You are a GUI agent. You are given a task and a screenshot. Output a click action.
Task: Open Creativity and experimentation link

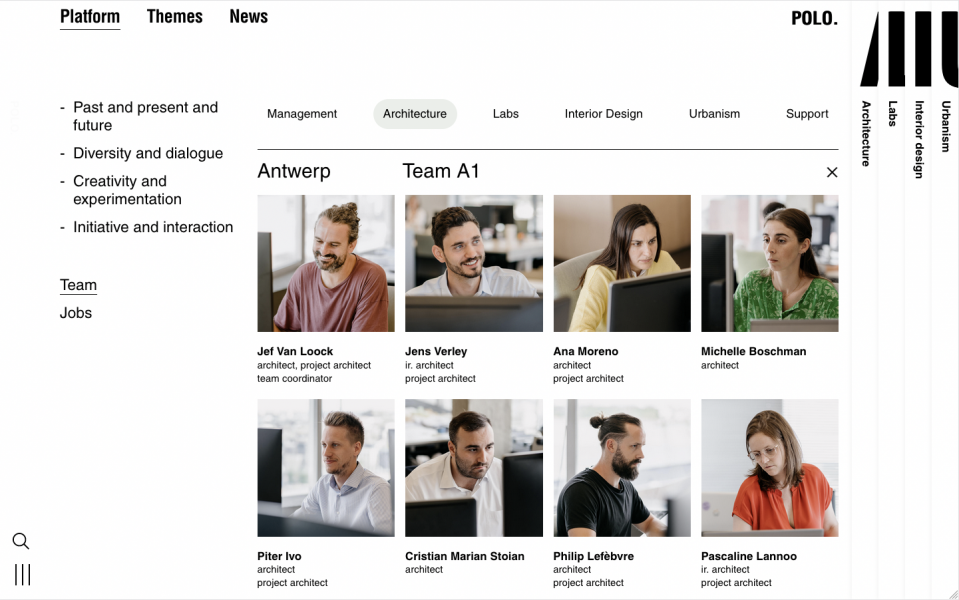(x=127, y=190)
